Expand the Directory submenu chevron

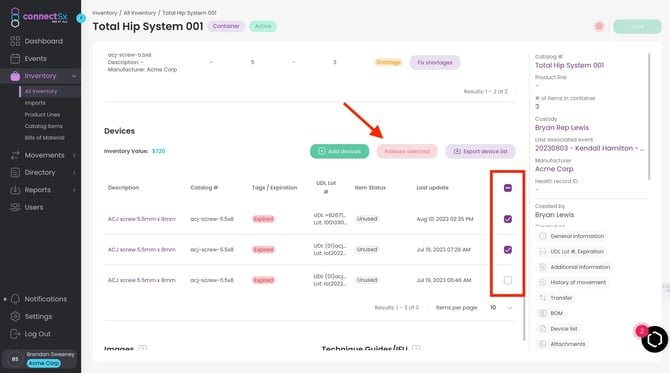point(74,173)
